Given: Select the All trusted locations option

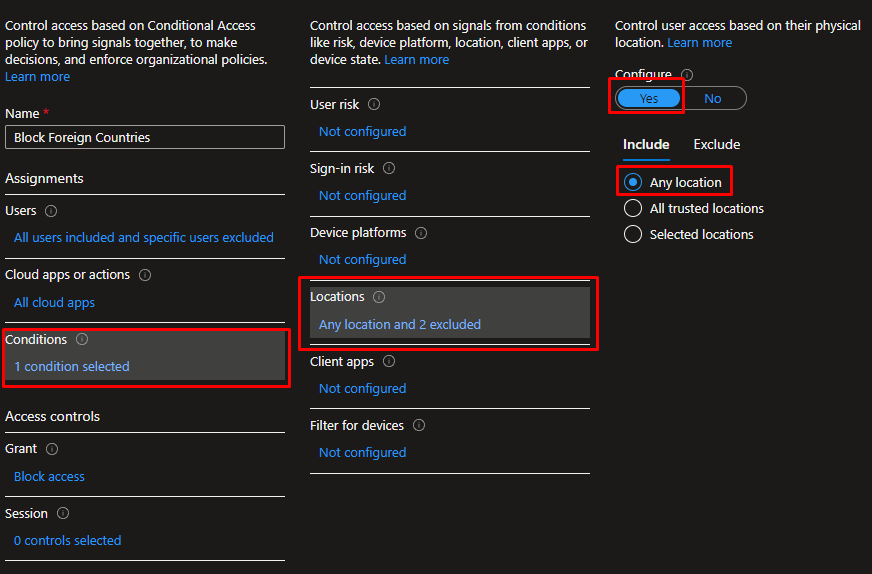Looking at the screenshot, I should [633, 208].
